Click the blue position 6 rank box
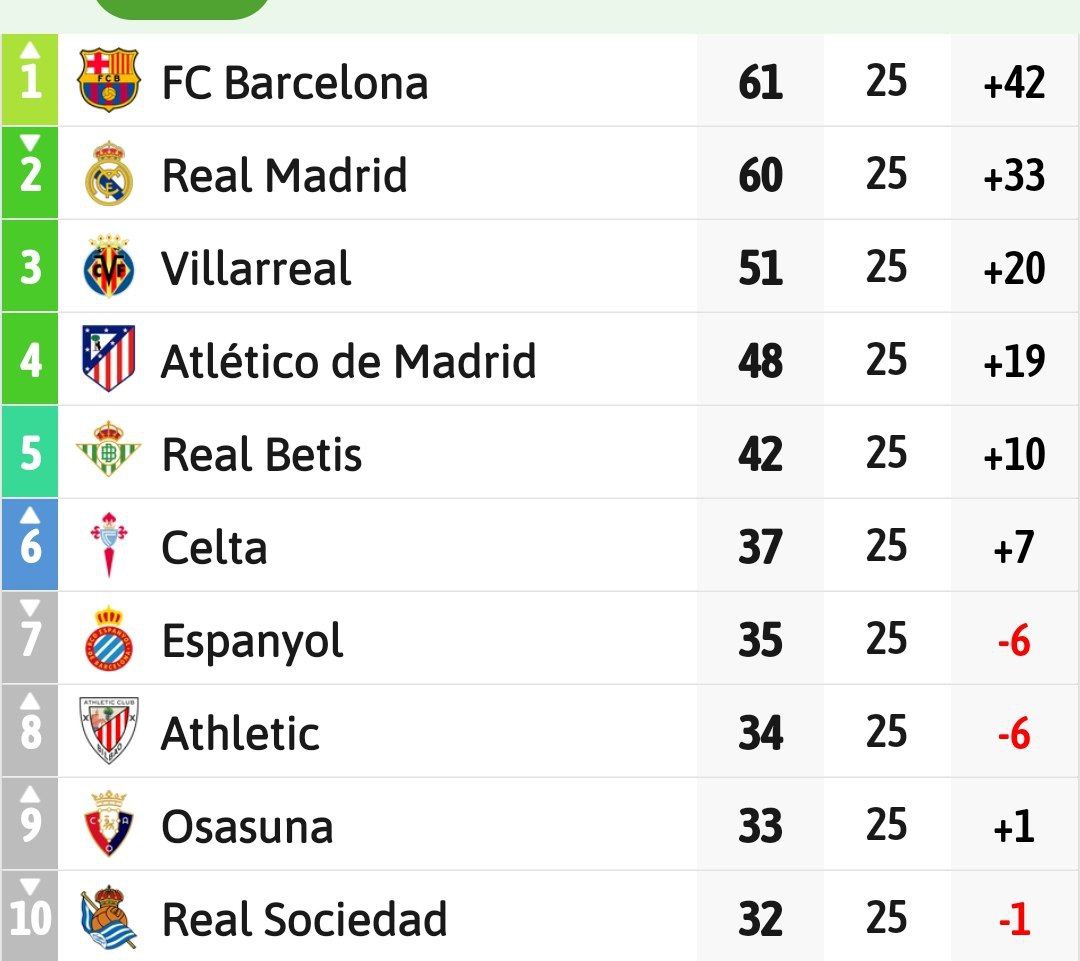 (30, 546)
